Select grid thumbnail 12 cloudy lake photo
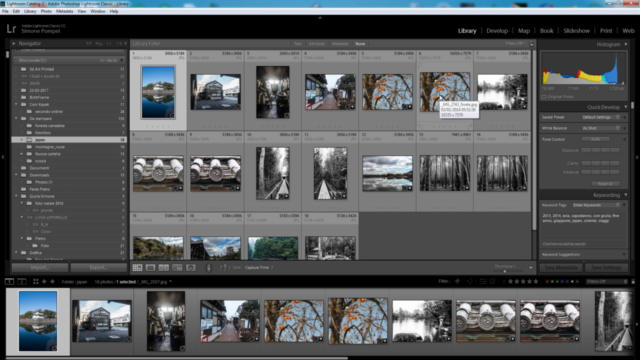 pyautogui.click(x=387, y=173)
